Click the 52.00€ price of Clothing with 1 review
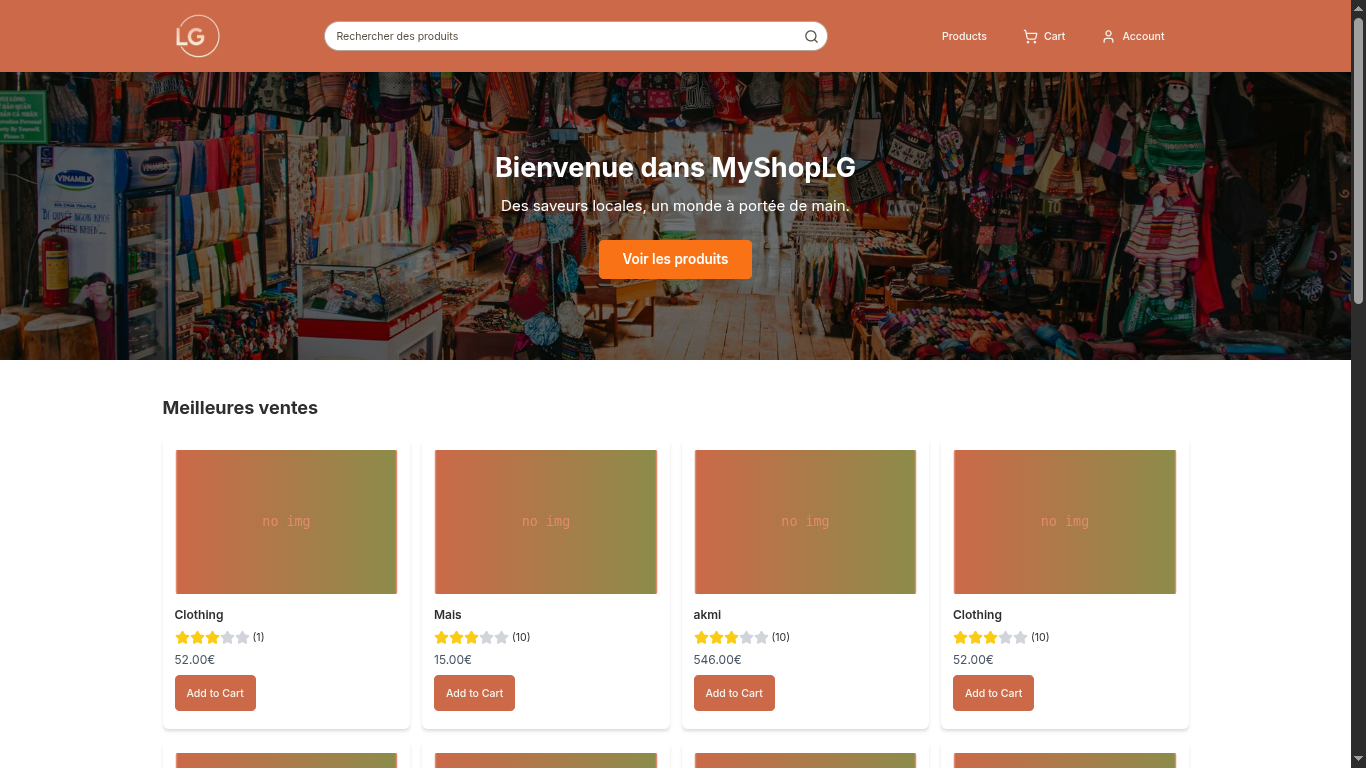This screenshot has width=1366, height=768. (x=195, y=660)
